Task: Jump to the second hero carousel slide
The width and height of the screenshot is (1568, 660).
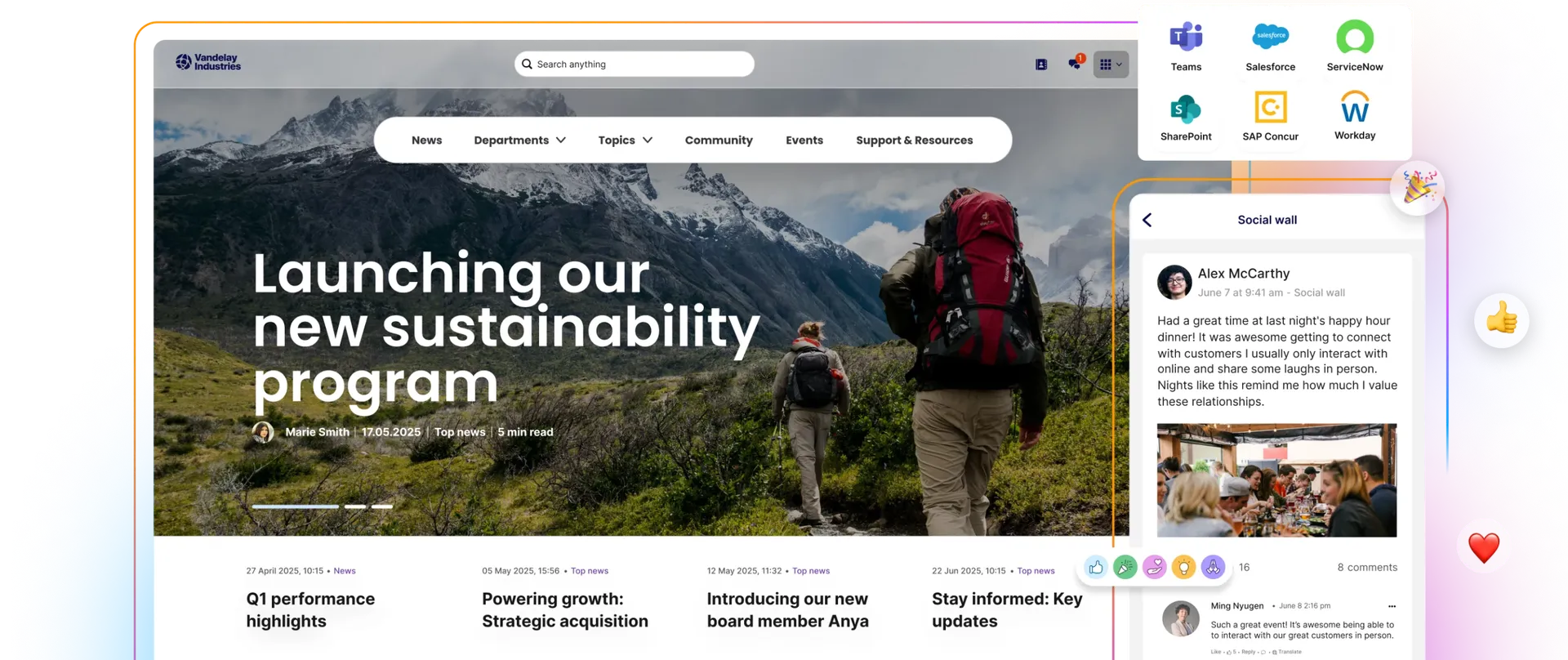Action: 354,506
